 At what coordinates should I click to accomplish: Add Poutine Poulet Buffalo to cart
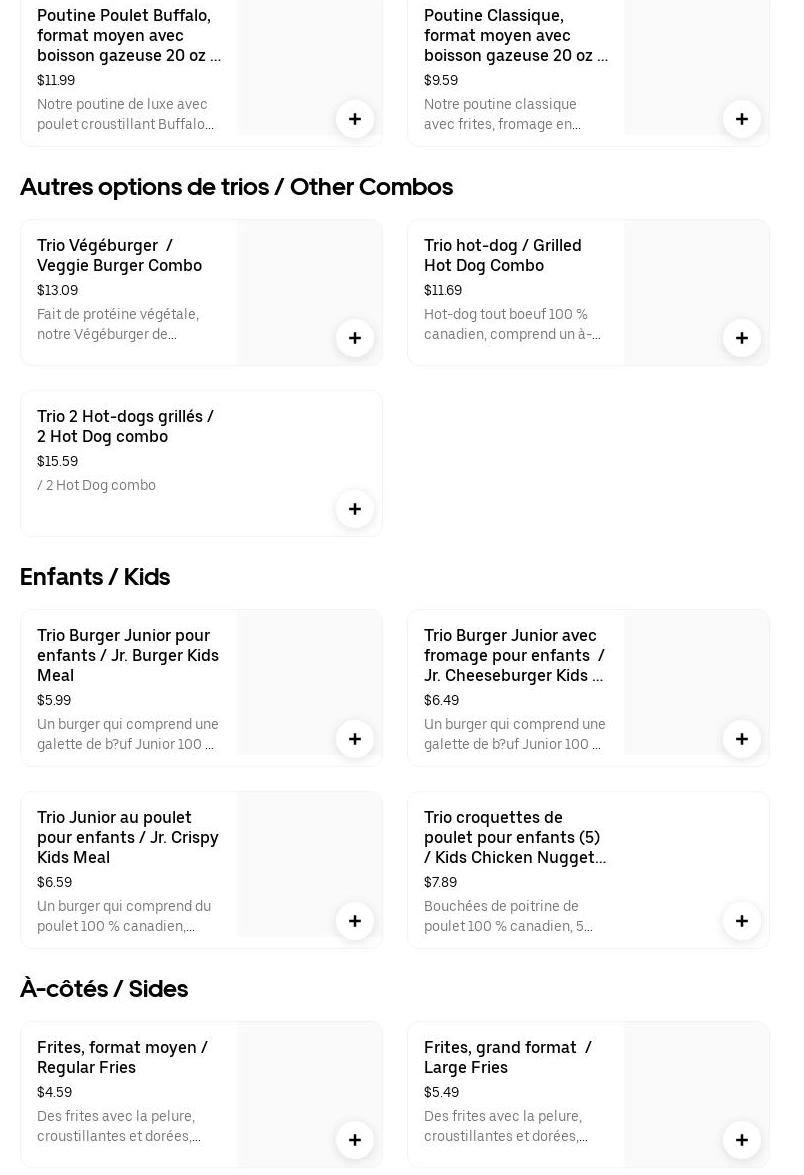pos(355,119)
